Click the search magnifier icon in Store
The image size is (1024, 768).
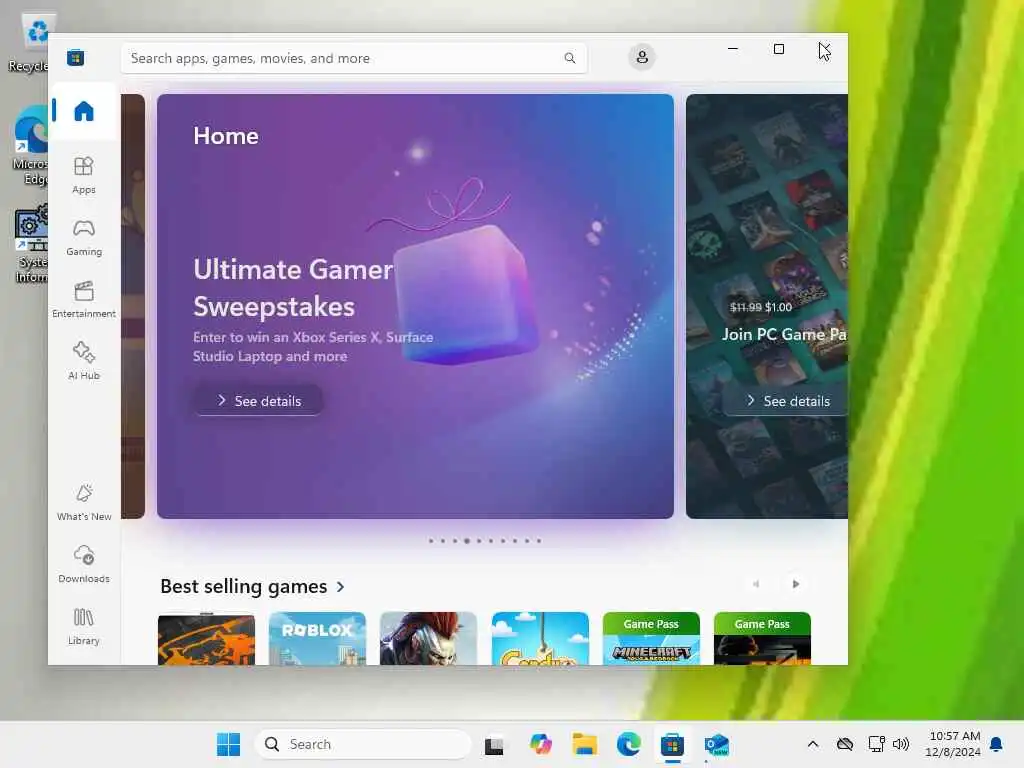click(x=569, y=58)
